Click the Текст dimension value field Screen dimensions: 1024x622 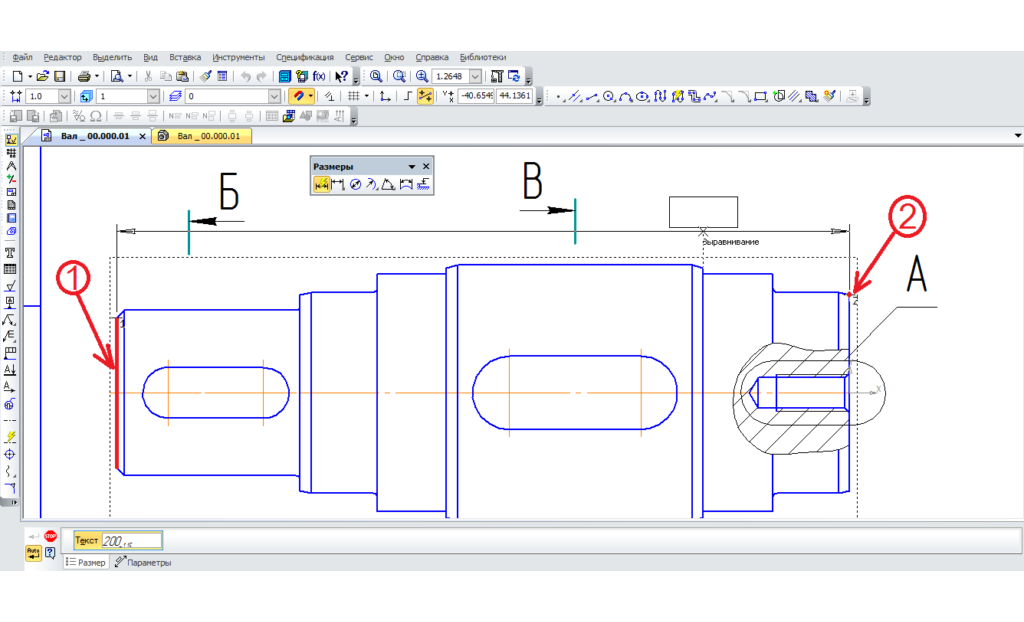(132, 541)
